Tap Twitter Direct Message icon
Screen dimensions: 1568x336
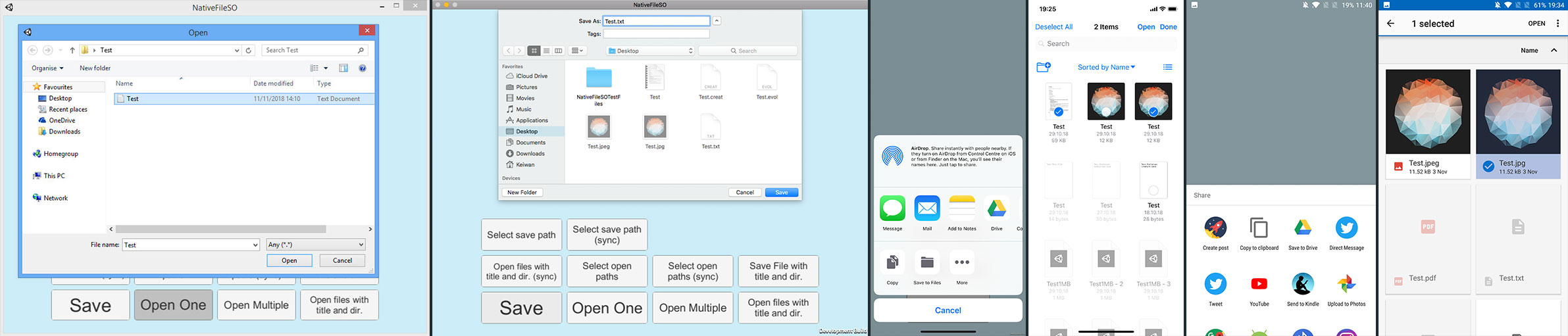pos(1346,228)
